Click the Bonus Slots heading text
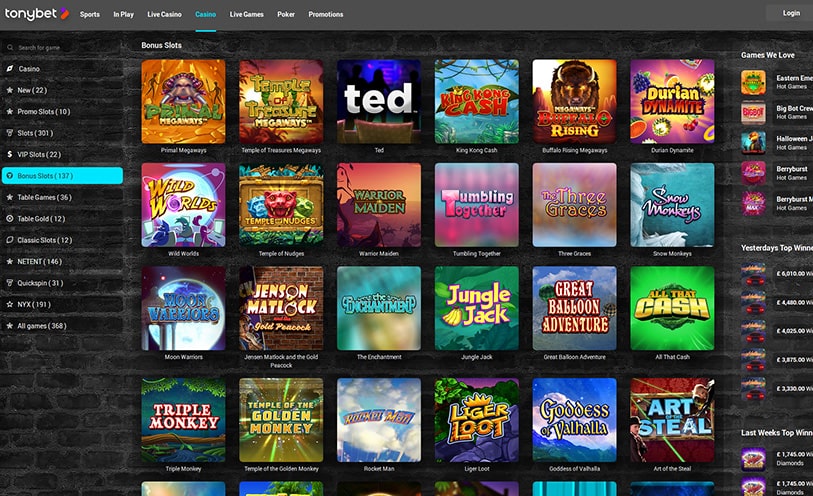 161,45
